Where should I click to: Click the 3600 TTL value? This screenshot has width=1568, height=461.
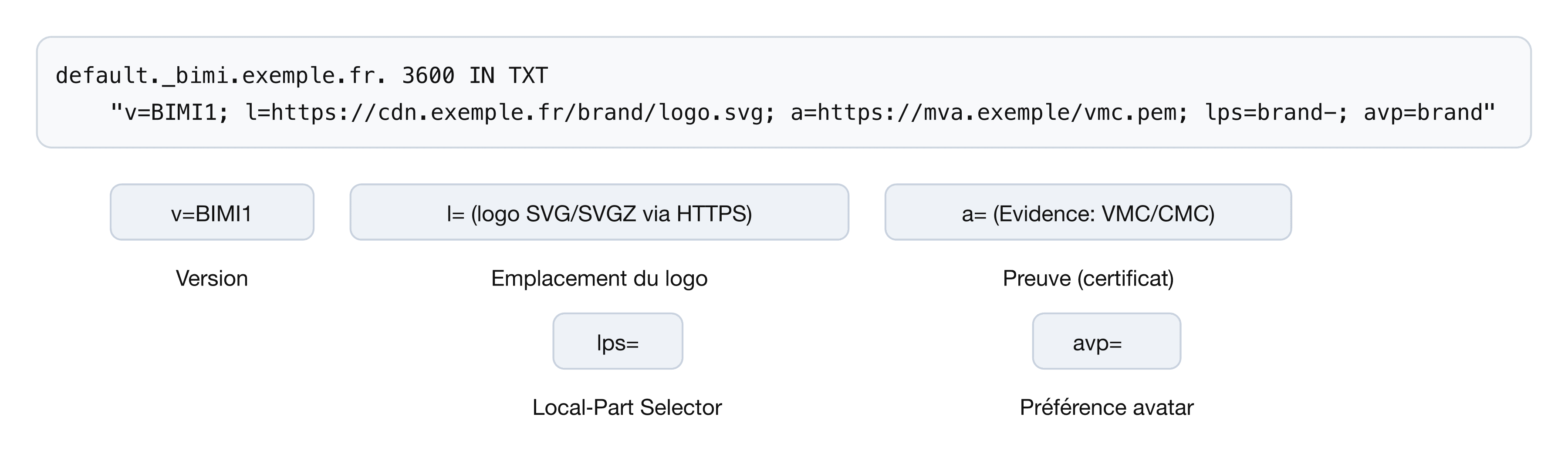(x=428, y=76)
